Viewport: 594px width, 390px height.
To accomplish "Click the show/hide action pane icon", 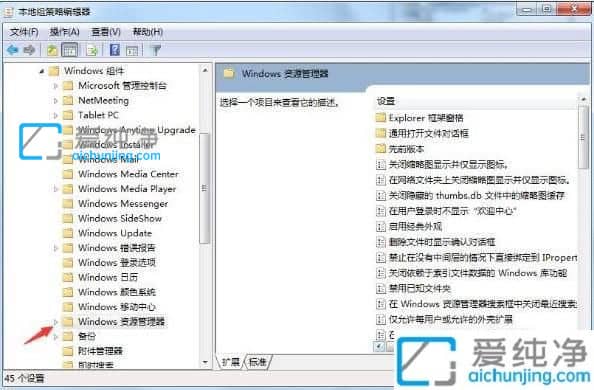I will [132, 50].
